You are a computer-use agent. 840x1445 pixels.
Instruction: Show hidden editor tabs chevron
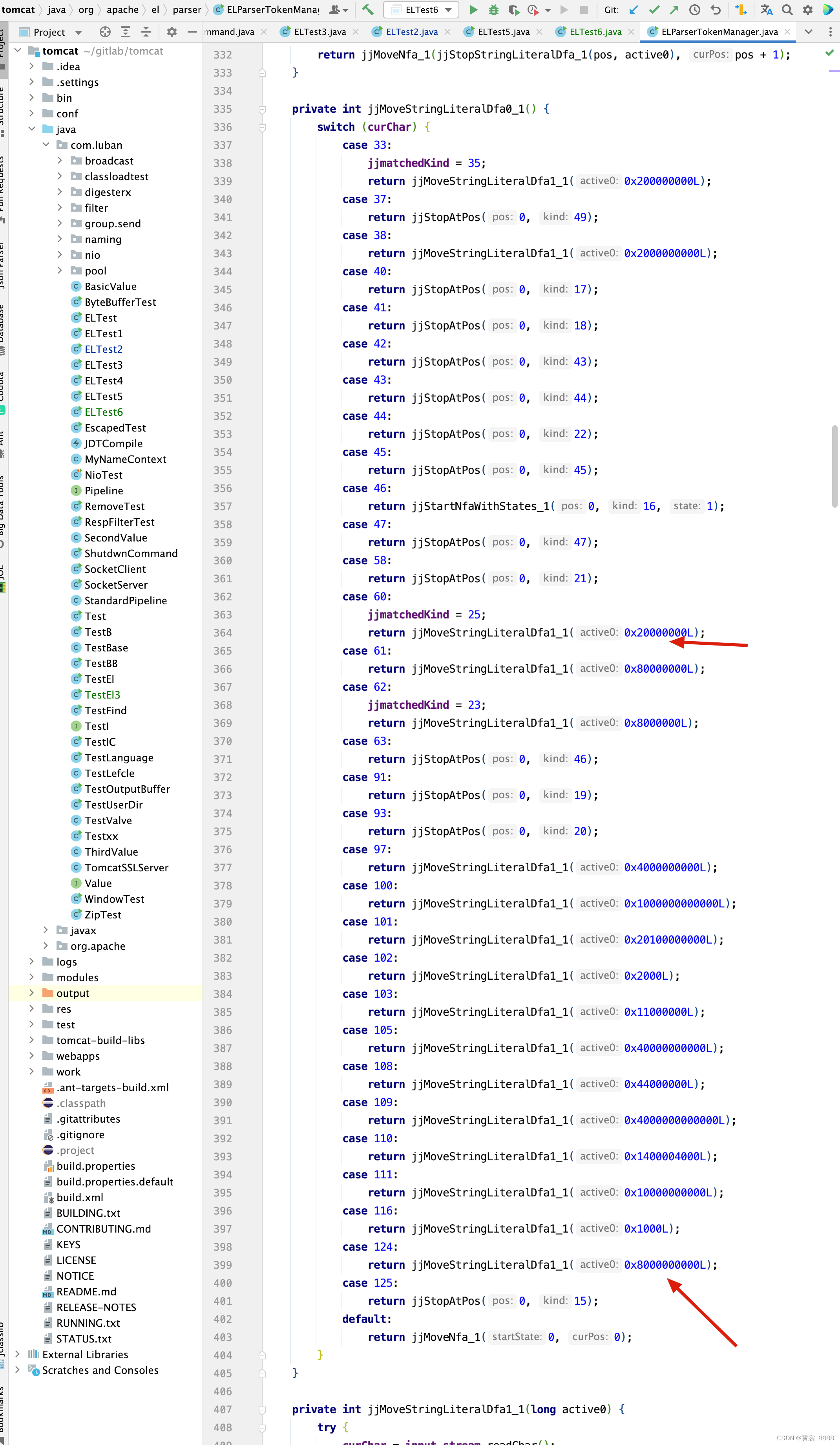(809, 32)
